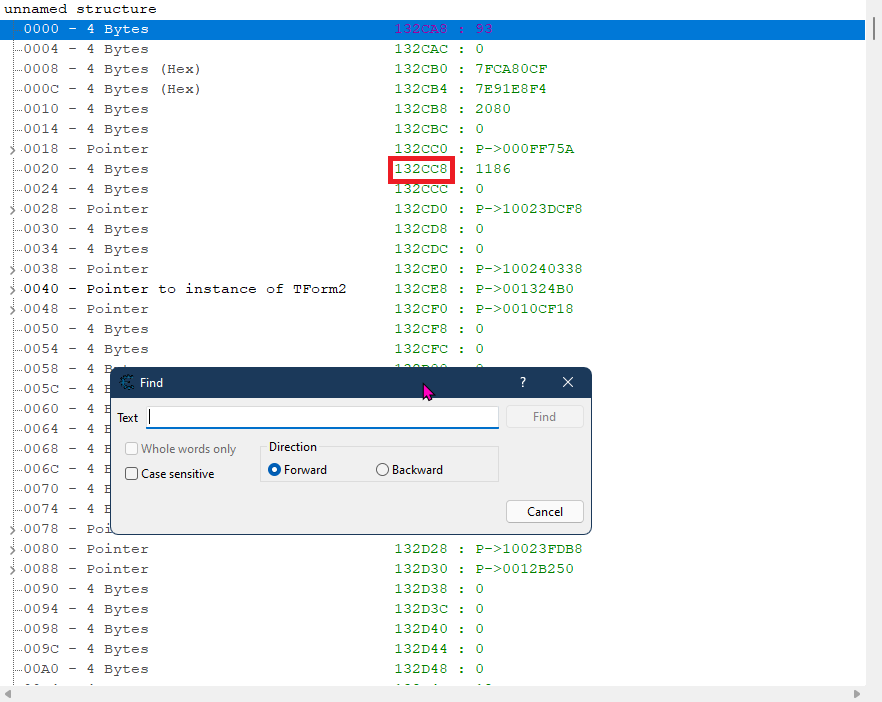Click the Cheat Engine icon in Find dialog
Screen dimensions: 882x702
127,383
